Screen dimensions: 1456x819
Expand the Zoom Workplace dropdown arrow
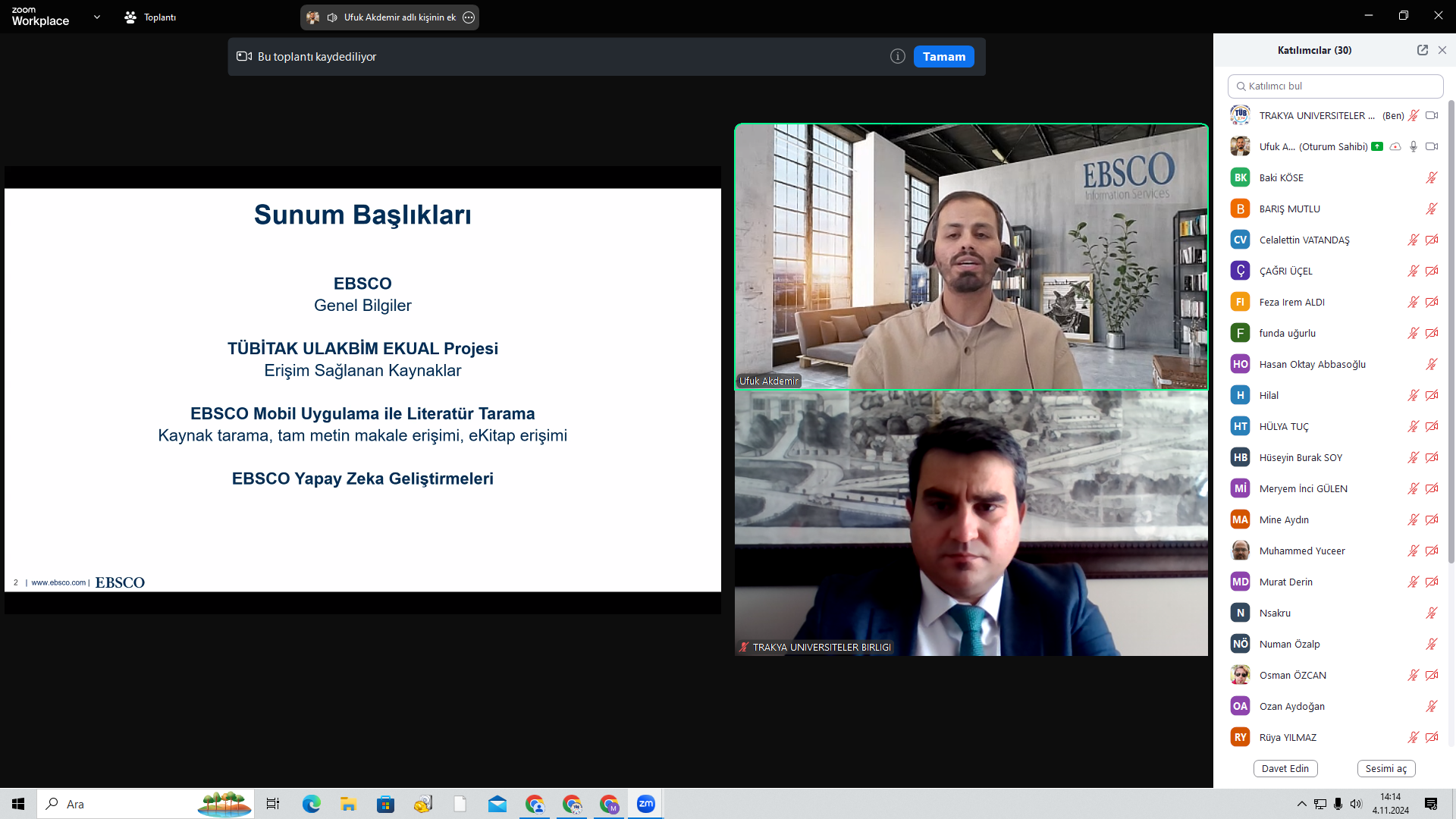[x=96, y=17]
